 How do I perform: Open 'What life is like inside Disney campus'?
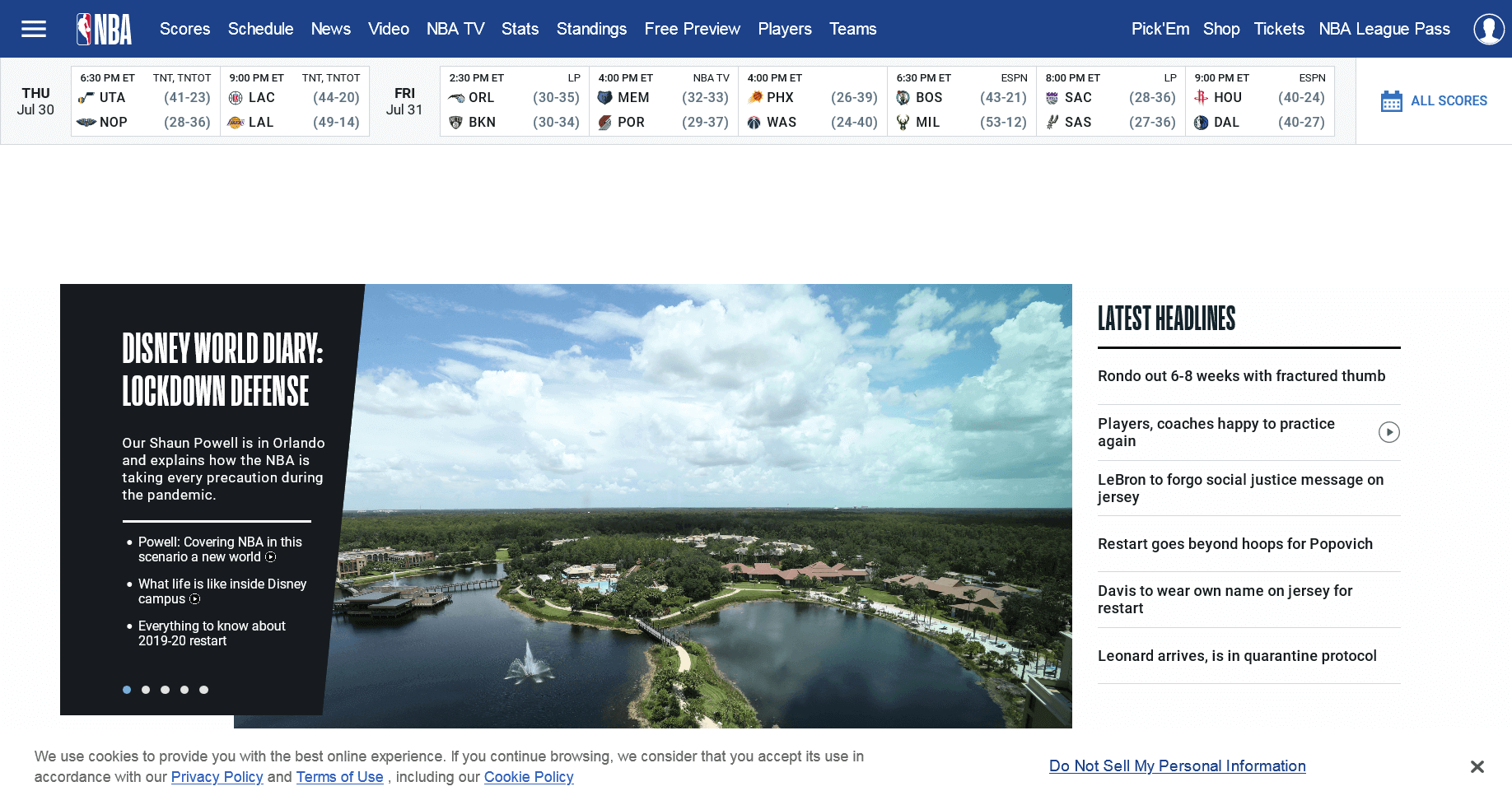coord(222,591)
